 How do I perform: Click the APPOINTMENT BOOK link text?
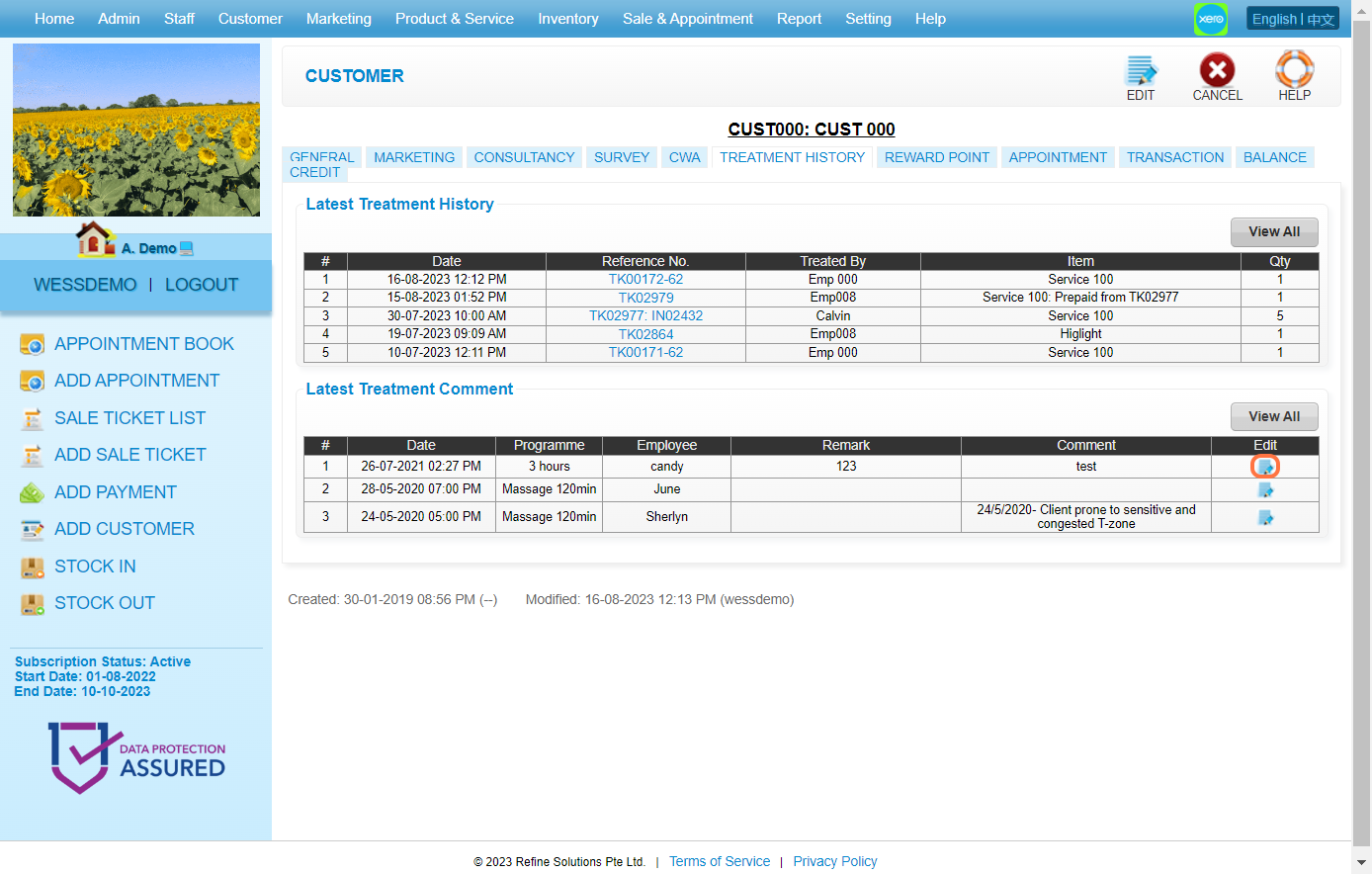click(144, 344)
